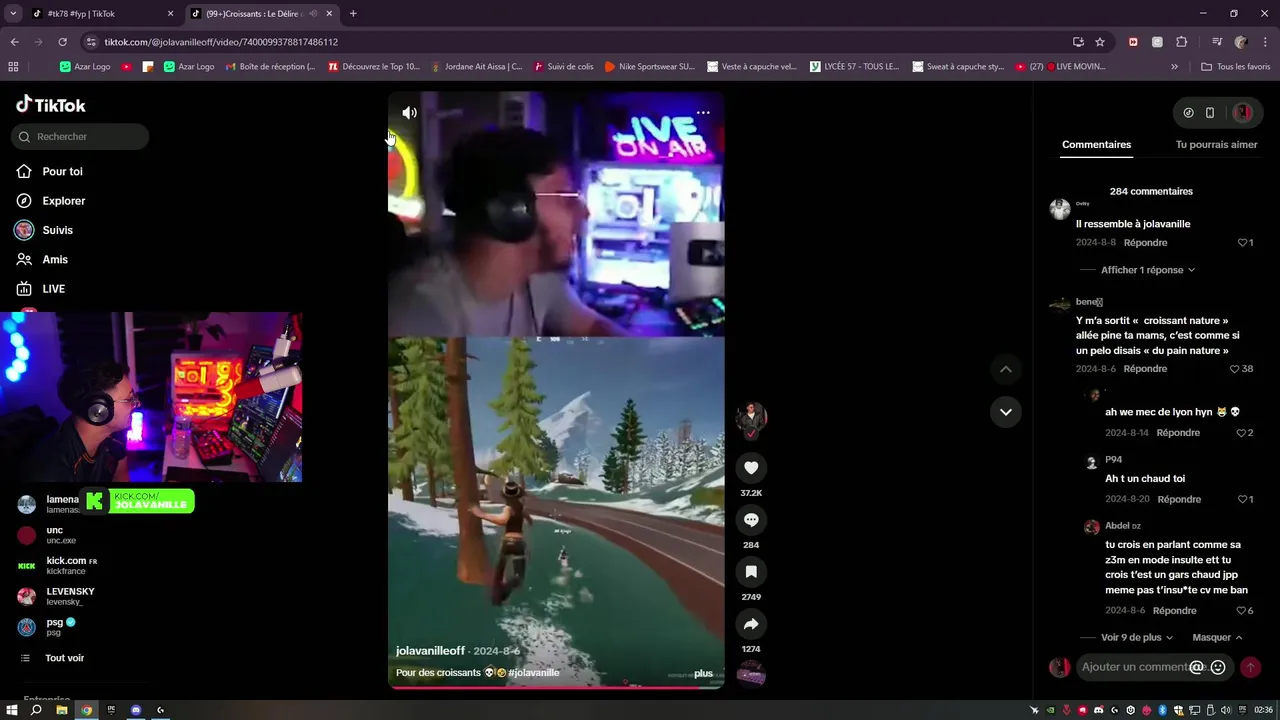Reply to the 2024-8-14 comment

coord(1178,433)
